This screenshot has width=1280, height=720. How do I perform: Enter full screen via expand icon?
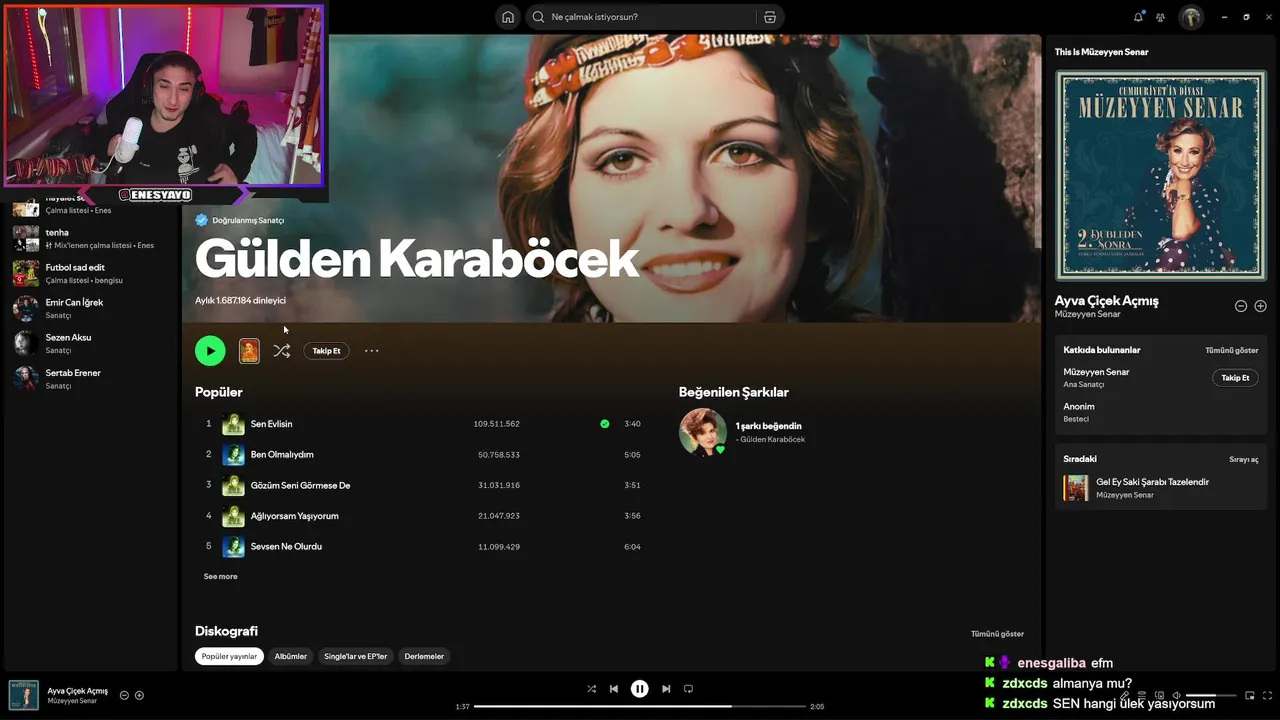(1266, 695)
